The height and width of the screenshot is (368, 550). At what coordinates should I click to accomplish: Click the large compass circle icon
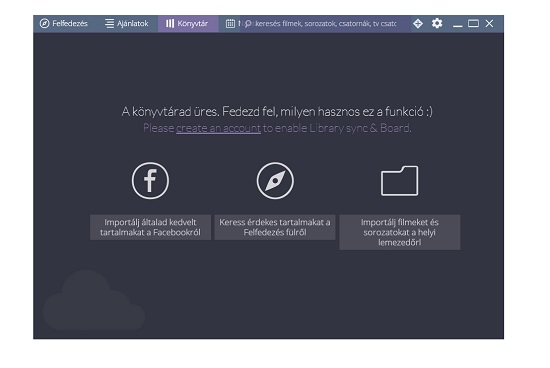[275, 181]
